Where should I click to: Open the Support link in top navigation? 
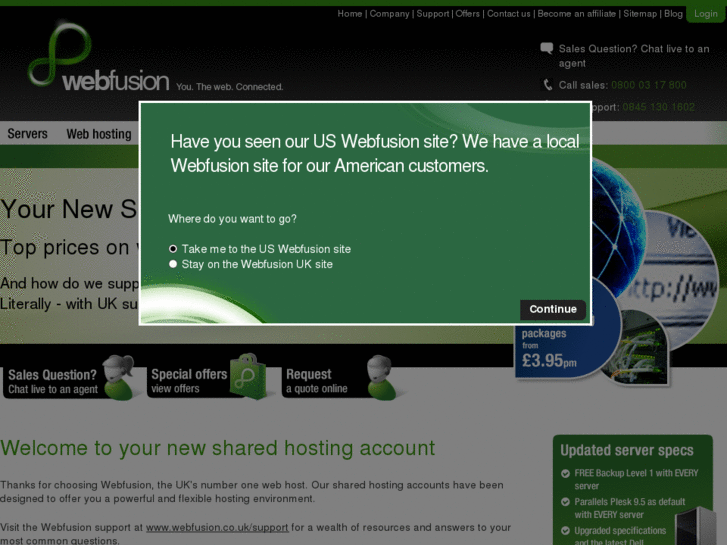[433, 14]
